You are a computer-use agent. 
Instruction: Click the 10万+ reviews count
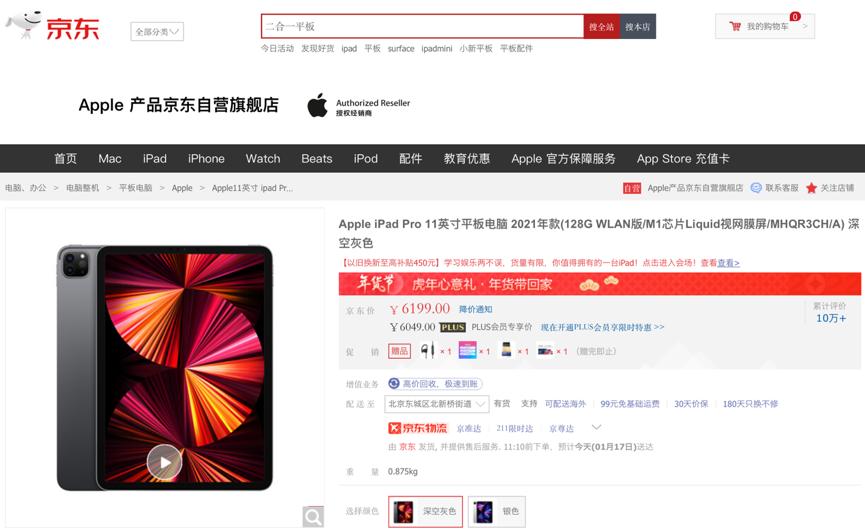pos(831,318)
